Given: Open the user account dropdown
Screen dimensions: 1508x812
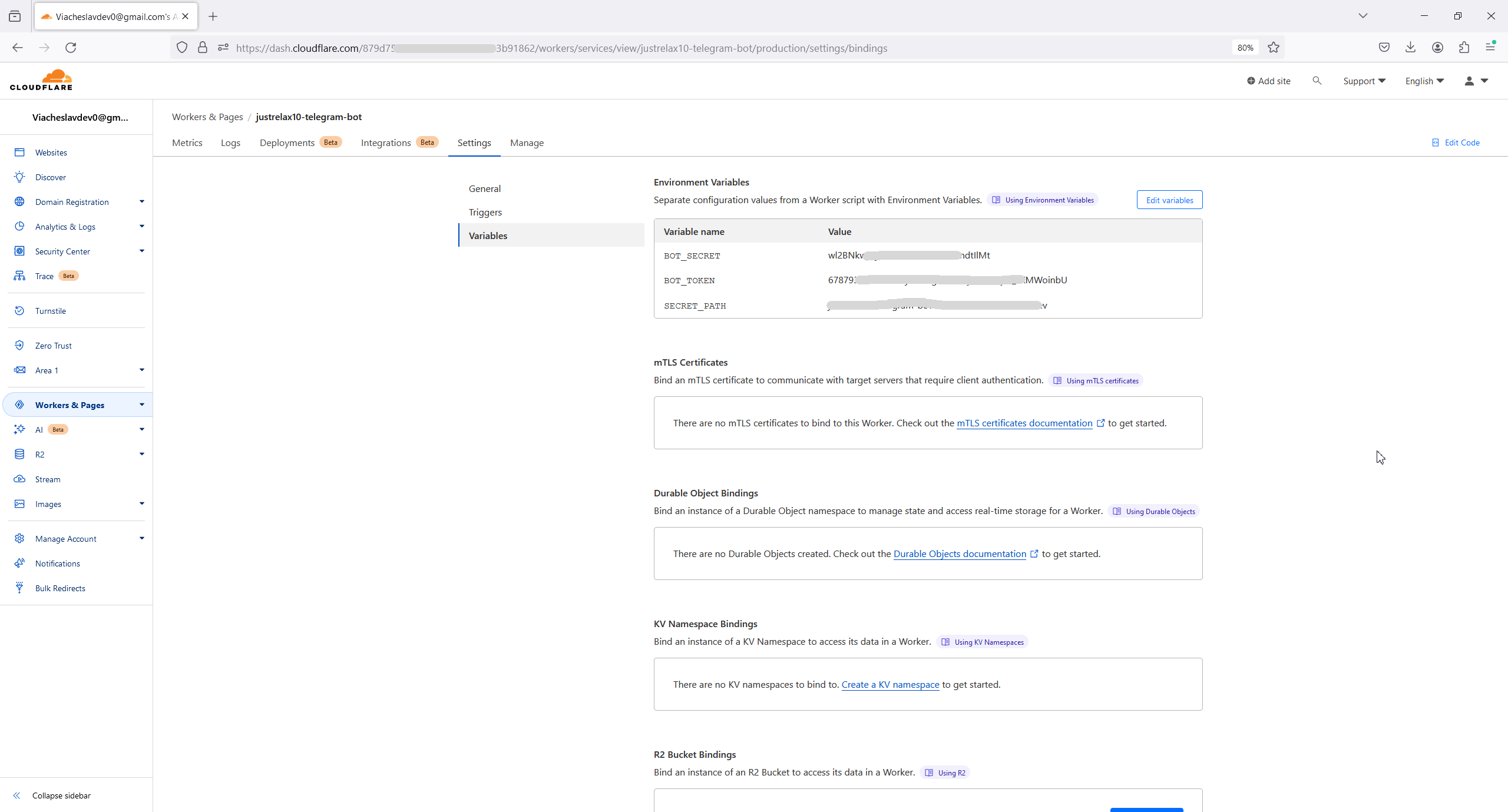Looking at the screenshot, I should tap(1476, 81).
